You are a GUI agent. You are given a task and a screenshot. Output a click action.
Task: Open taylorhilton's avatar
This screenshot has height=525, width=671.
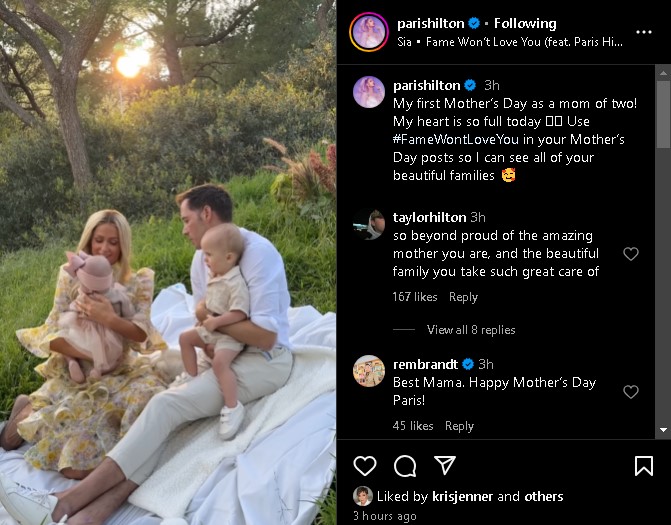(x=369, y=225)
